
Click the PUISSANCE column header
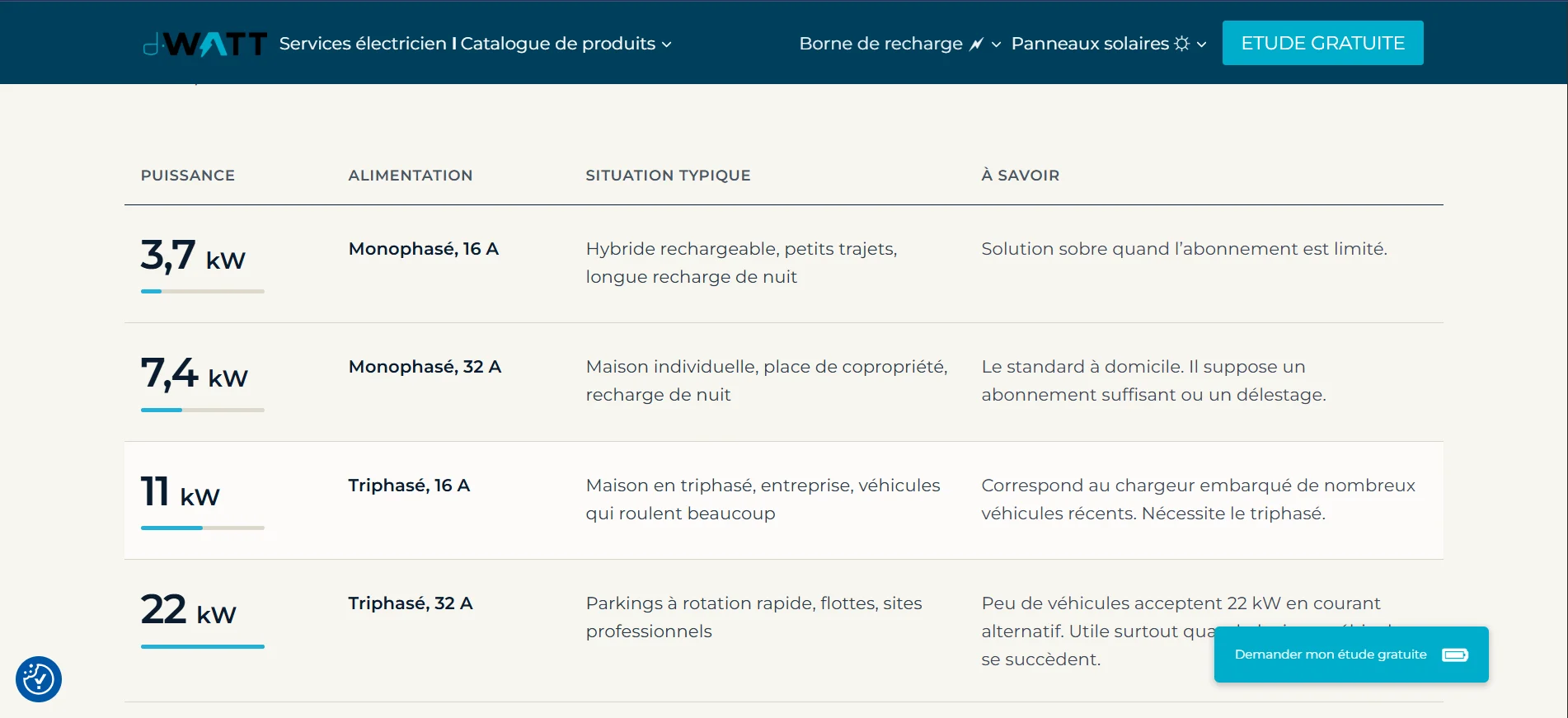click(x=188, y=176)
